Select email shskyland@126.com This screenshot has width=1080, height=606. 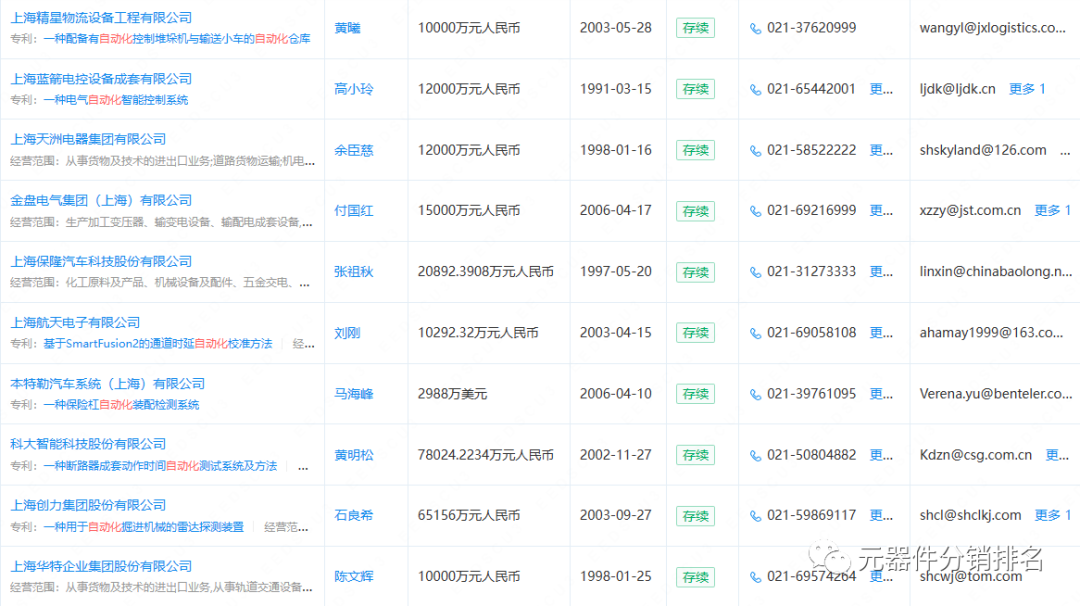pyautogui.click(x=983, y=150)
